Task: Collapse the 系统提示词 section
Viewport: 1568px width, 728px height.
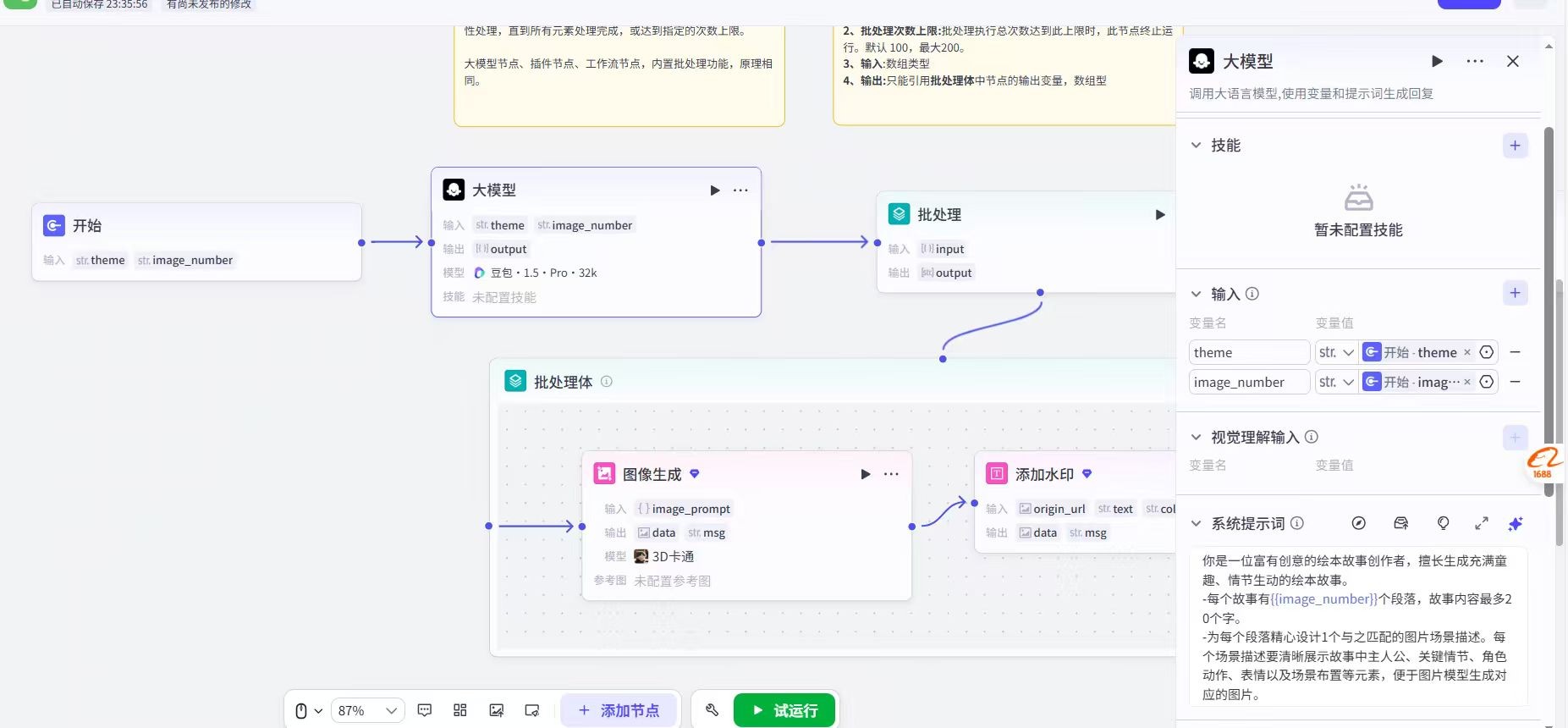Action: (1196, 523)
